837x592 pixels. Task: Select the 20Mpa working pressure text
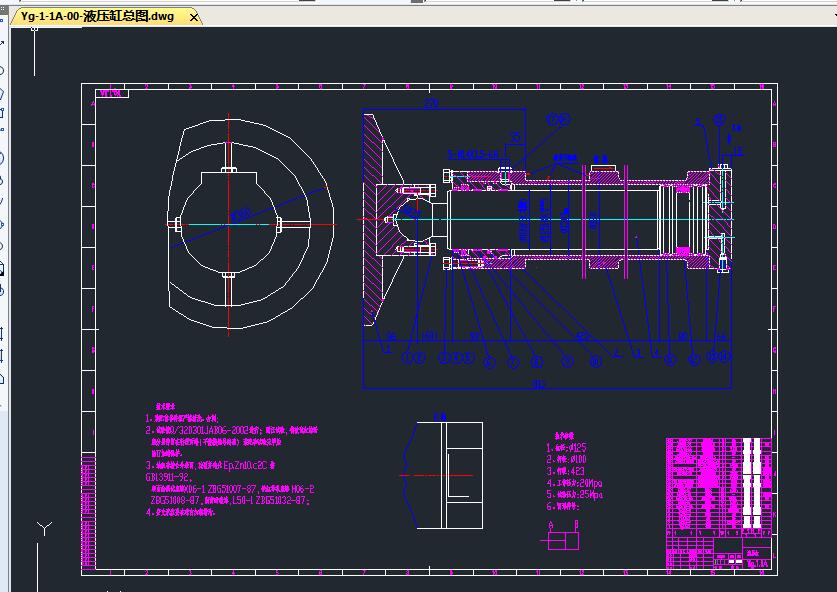(590, 483)
